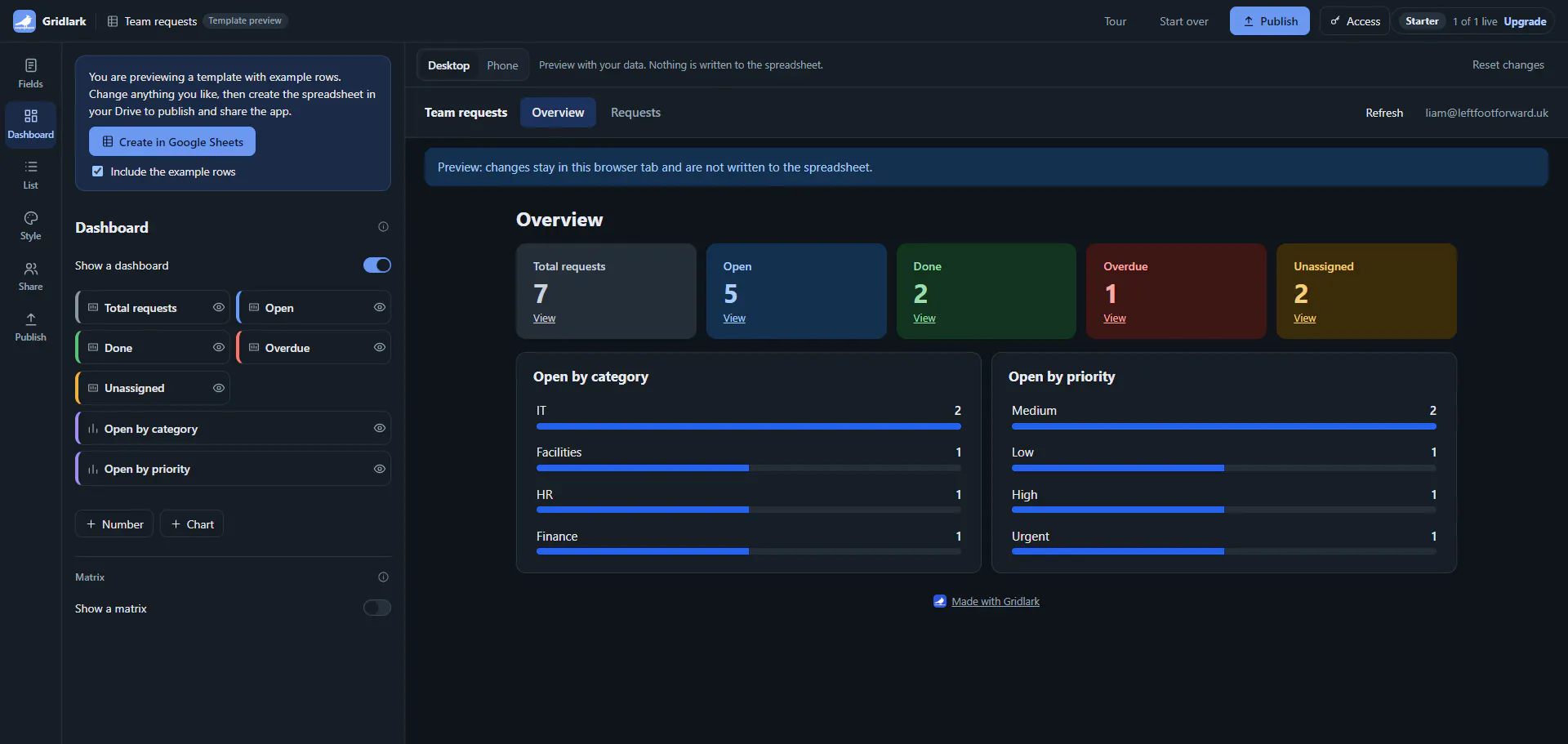This screenshot has width=1568, height=744.
Task: Hide the Open tile with eye icon
Action: tap(380, 308)
